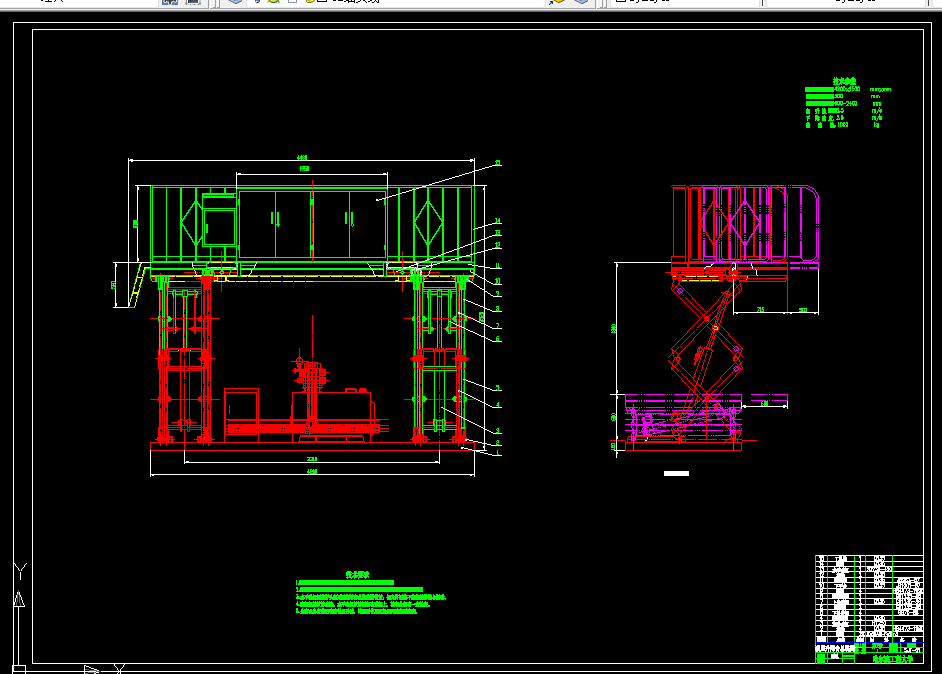
Task: Select the university name text in title block
Action: (x=893, y=659)
